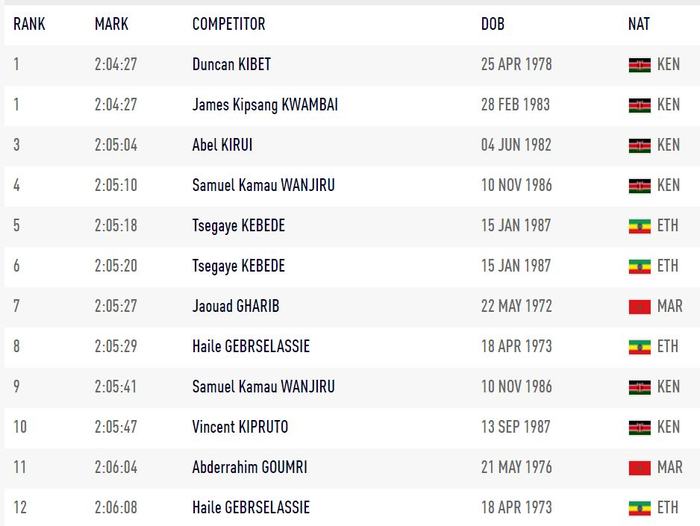Open Abderrahim GOUMRI's profile link
700x526 pixels.
(x=251, y=467)
